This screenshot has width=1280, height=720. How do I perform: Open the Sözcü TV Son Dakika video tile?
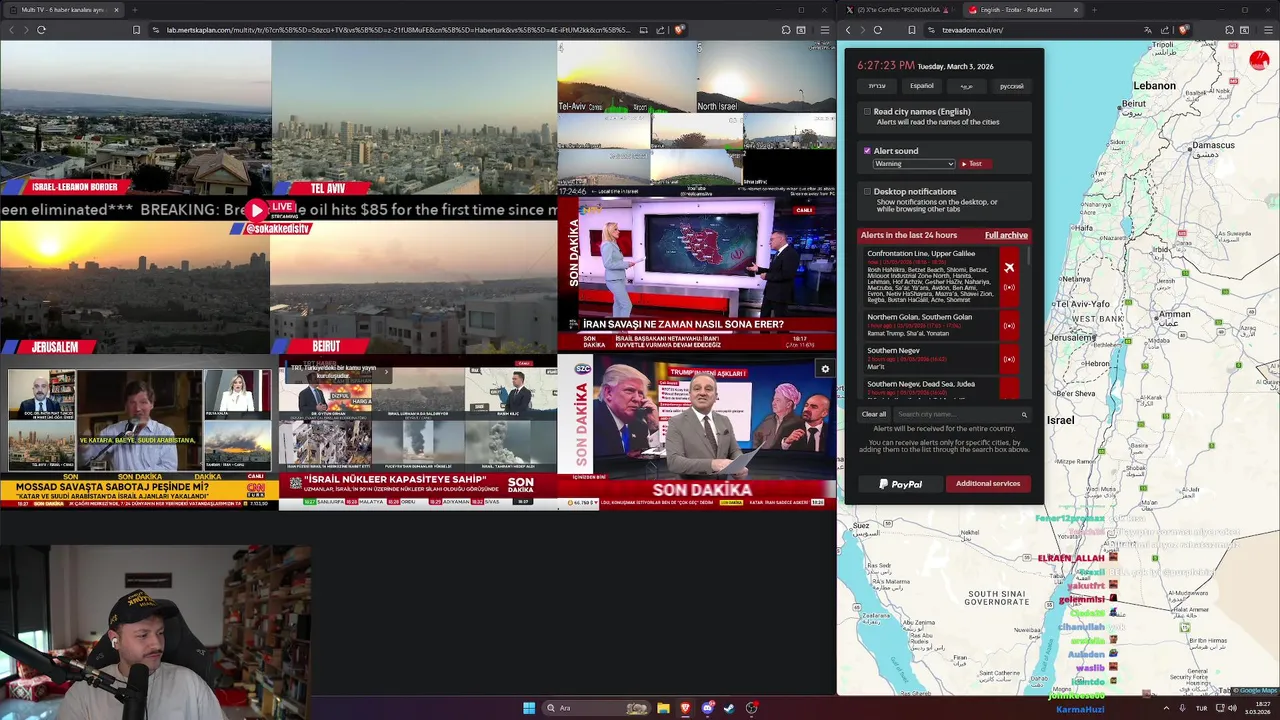[697, 430]
